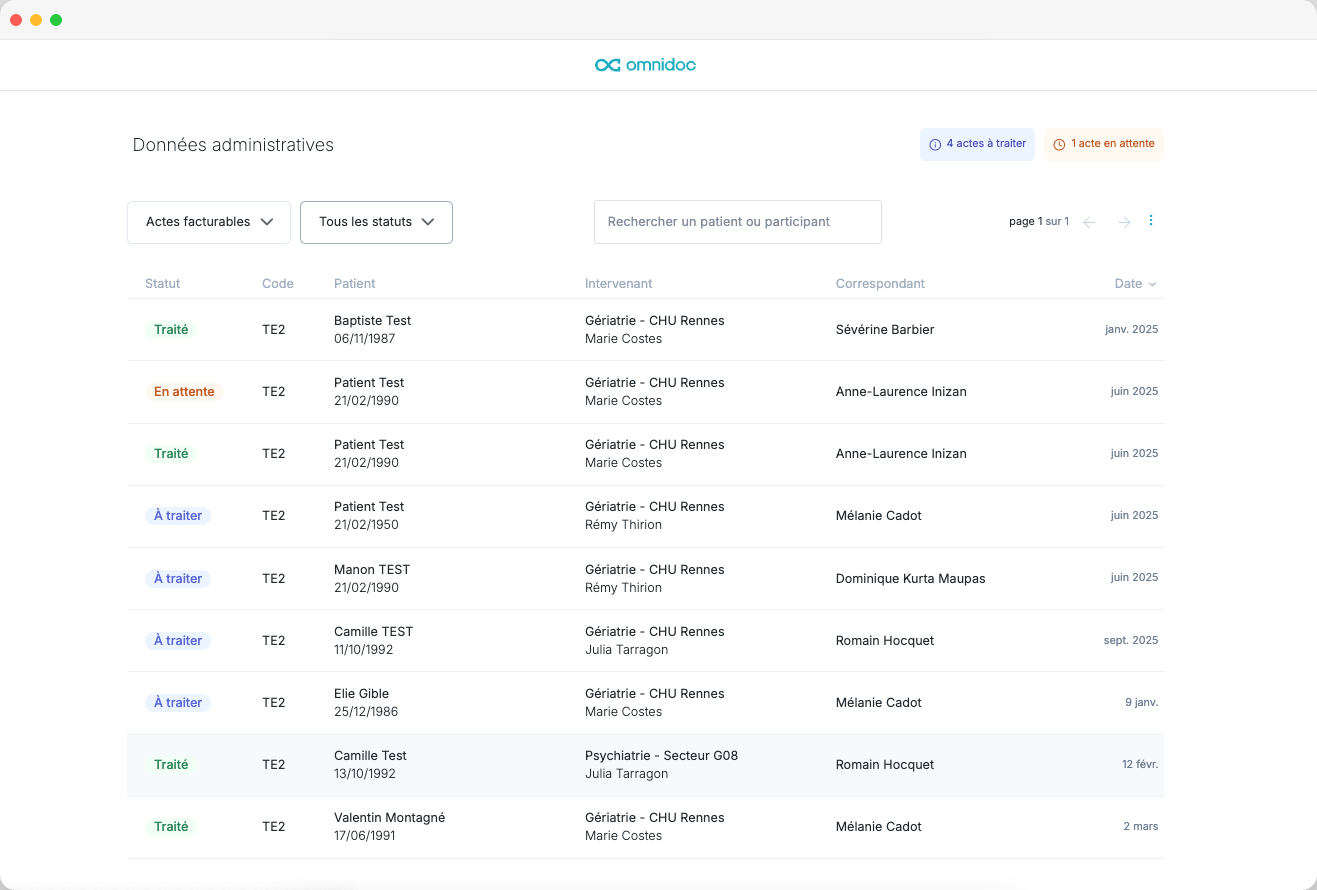Select the En attente status tag
The height and width of the screenshot is (890, 1317).
click(x=184, y=392)
